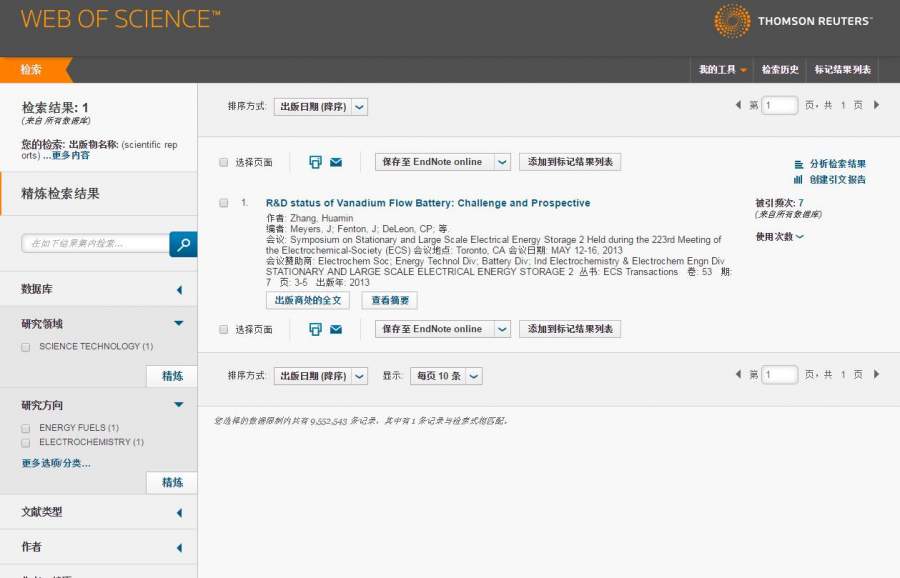Open the 我的工具 menu
900x578 pixels.
point(722,69)
